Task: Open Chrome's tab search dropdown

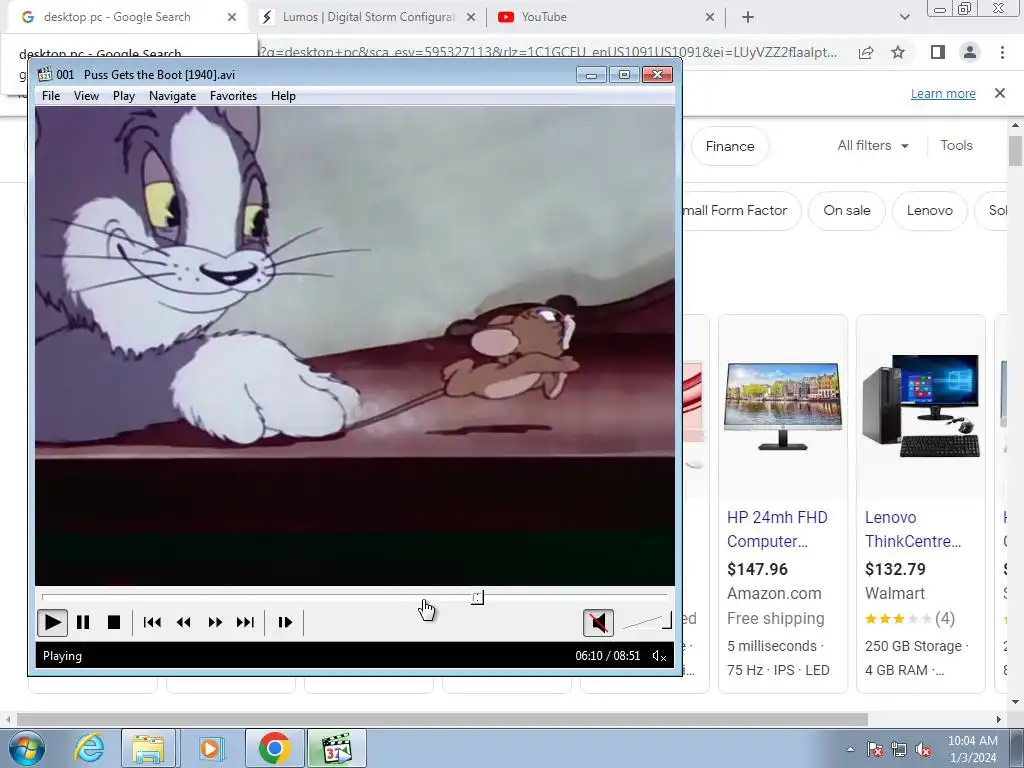Action: [904, 17]
